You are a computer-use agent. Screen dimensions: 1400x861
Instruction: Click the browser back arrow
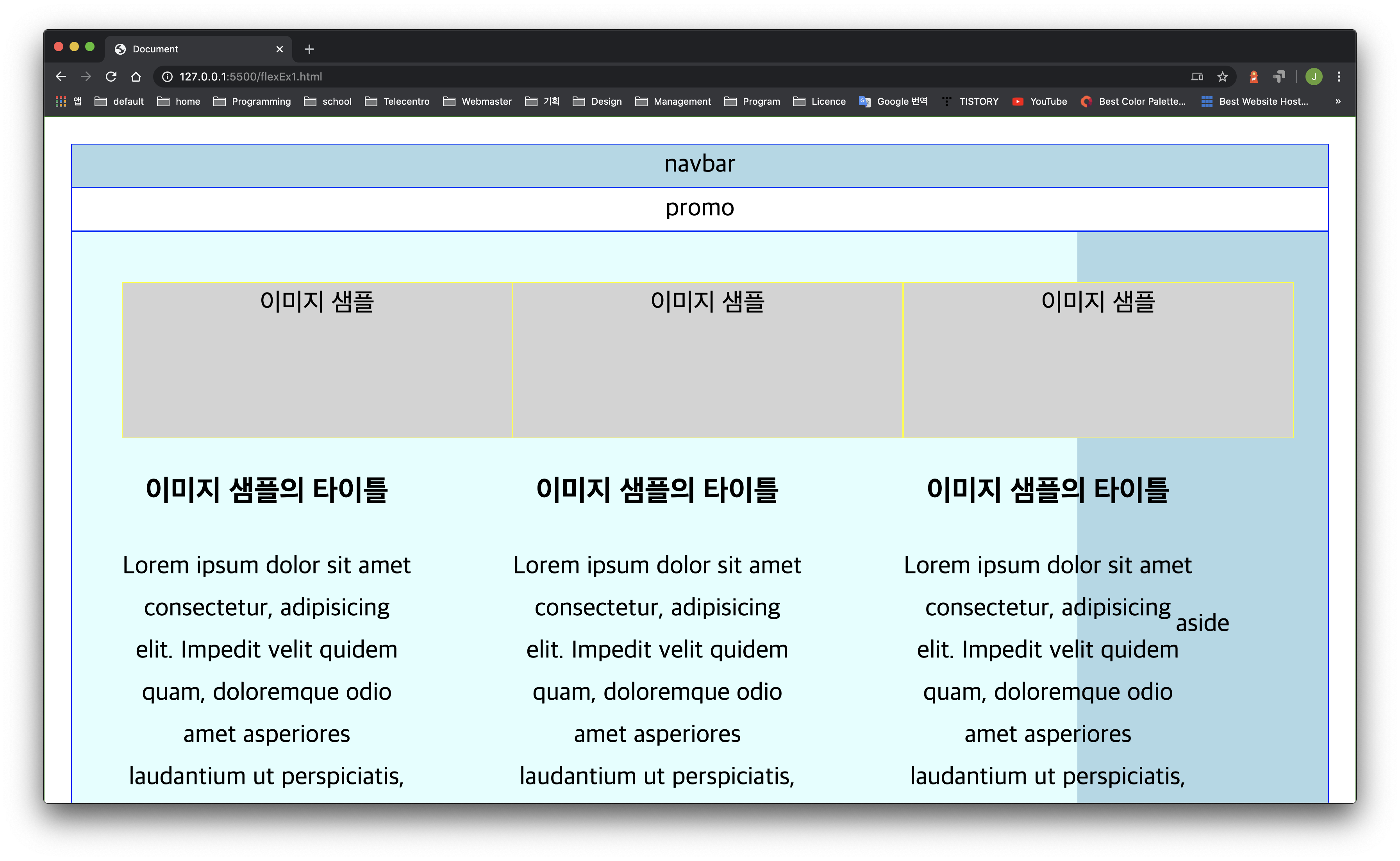click(61, 76)
